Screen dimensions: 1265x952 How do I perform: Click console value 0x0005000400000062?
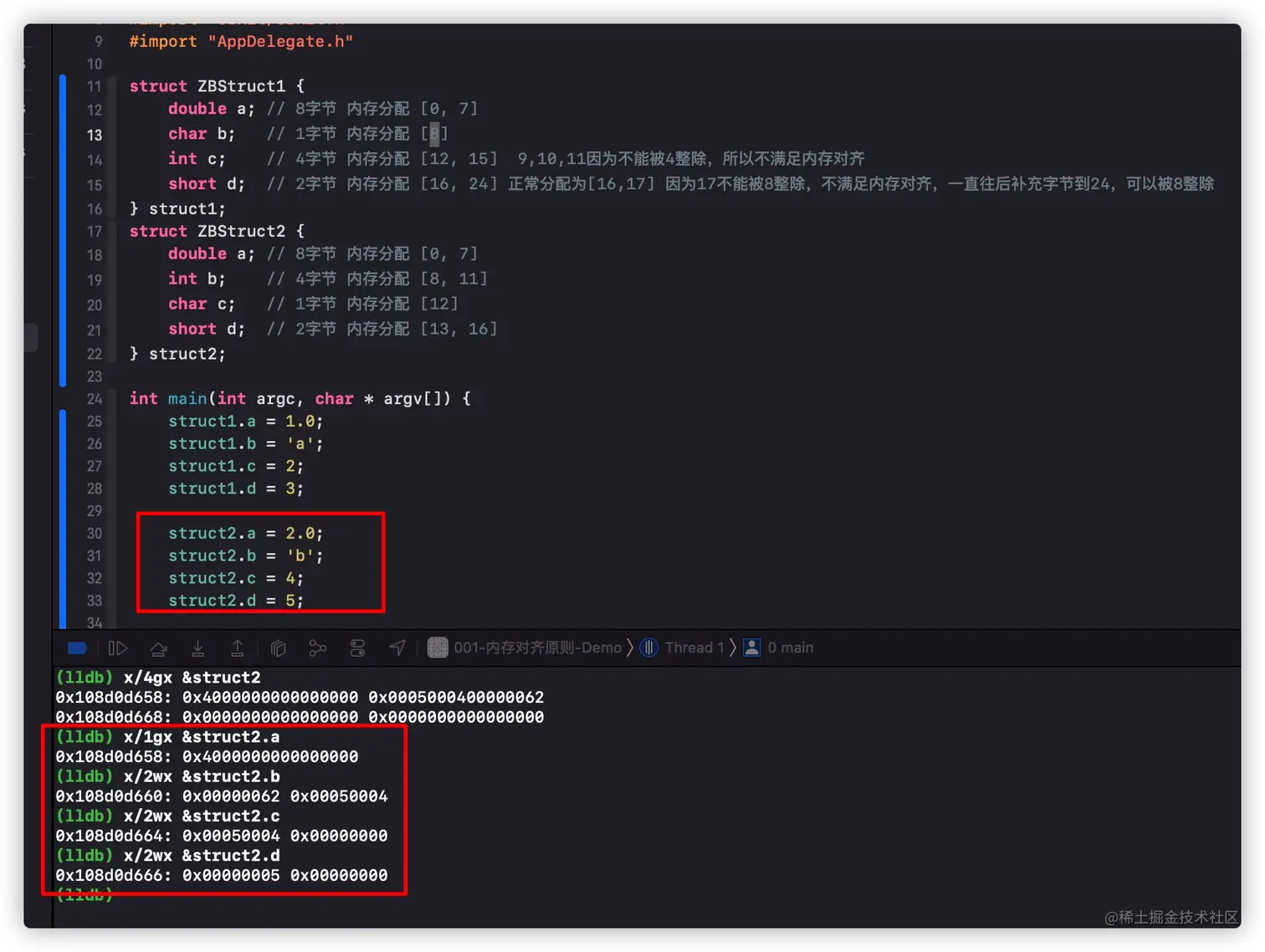coord(456,698)
